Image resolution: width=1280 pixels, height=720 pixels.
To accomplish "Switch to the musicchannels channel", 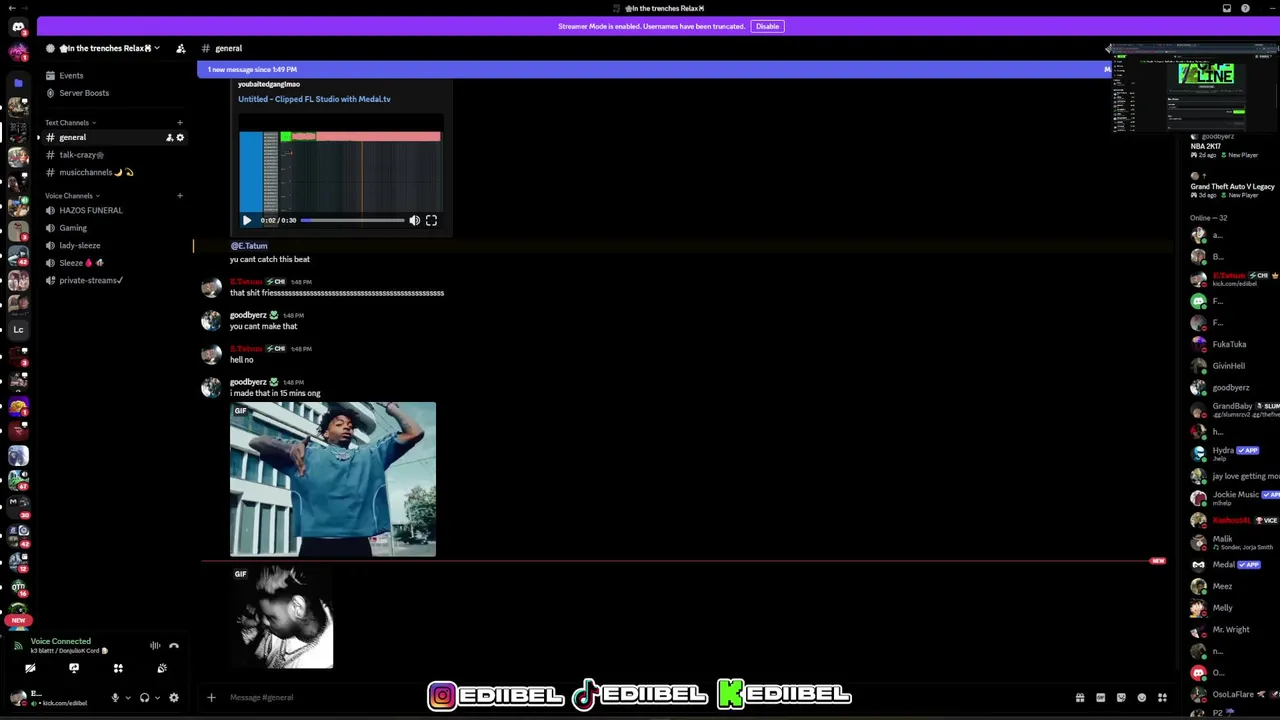I will pos(96,172).
